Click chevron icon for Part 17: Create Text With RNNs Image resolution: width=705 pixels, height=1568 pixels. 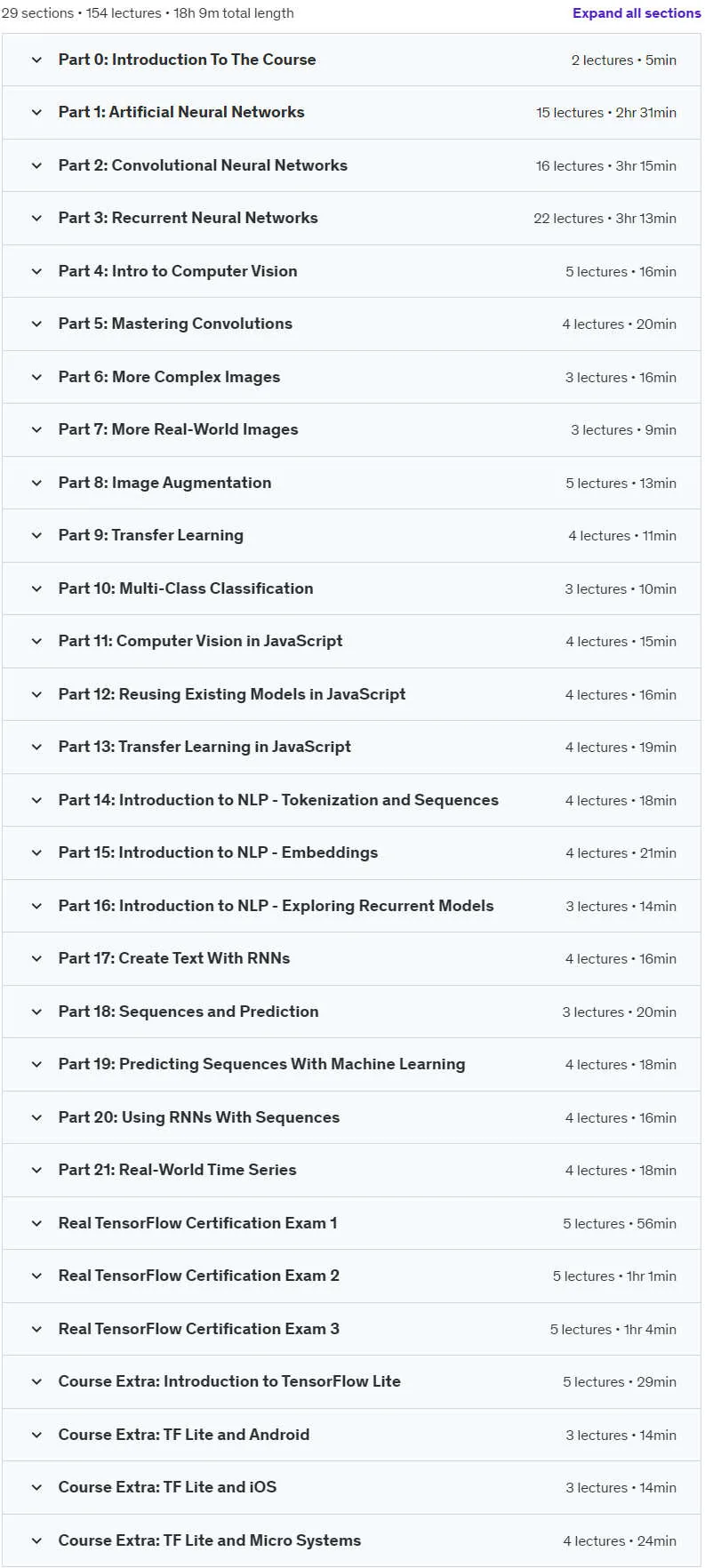tap(36, 958)
